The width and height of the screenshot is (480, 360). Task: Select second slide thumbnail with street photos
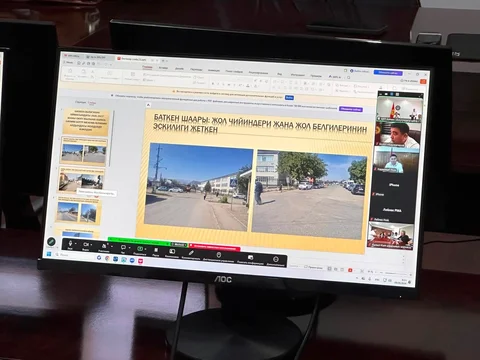click(x=84, y=151)
